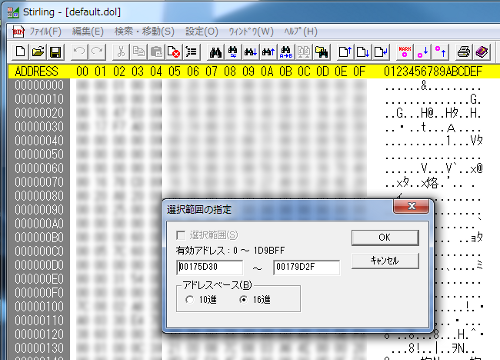Open the 設定(O) menu
500x360 pixels.
point(202,32)
